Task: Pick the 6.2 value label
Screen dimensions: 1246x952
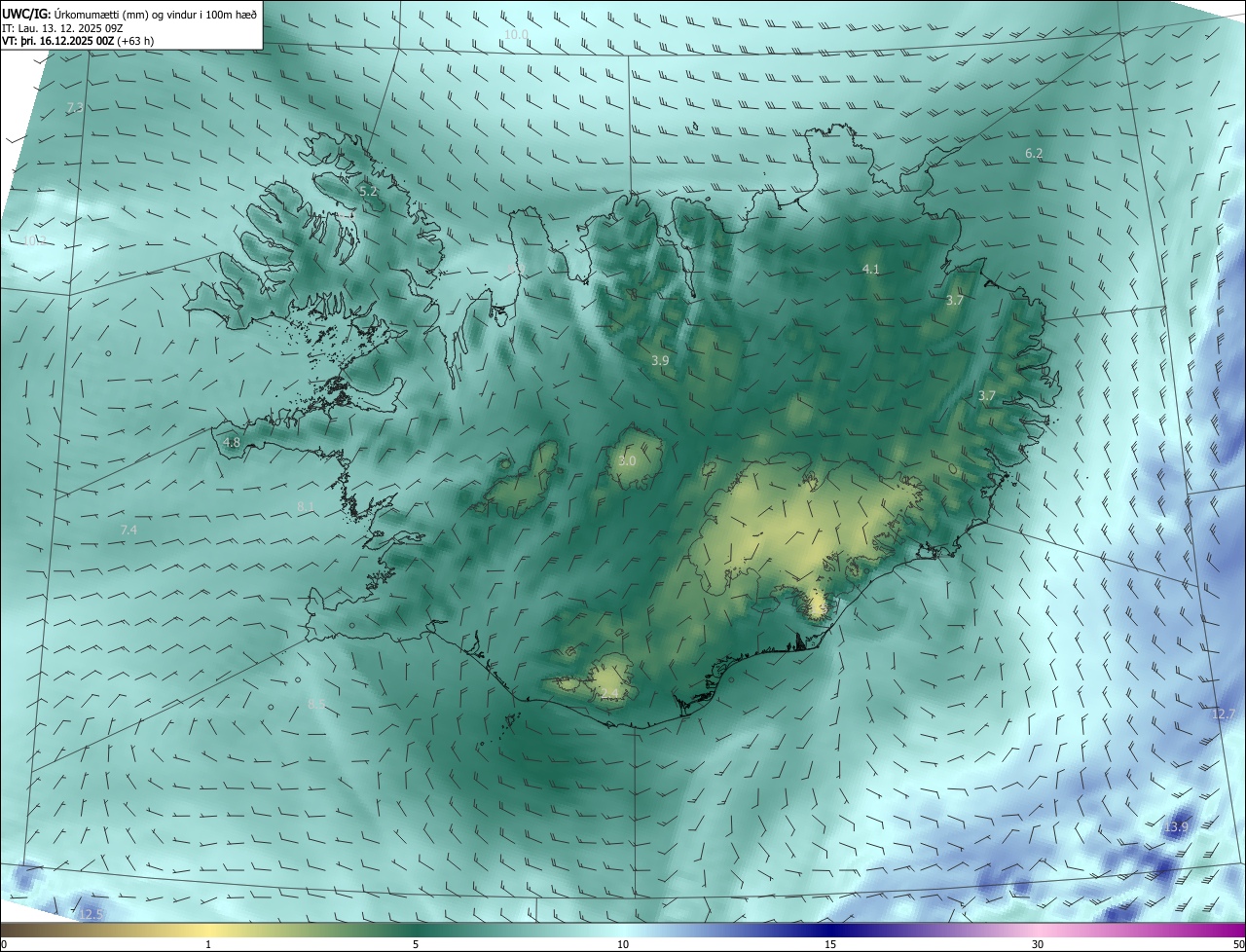Action: [x=1034, y=154]
